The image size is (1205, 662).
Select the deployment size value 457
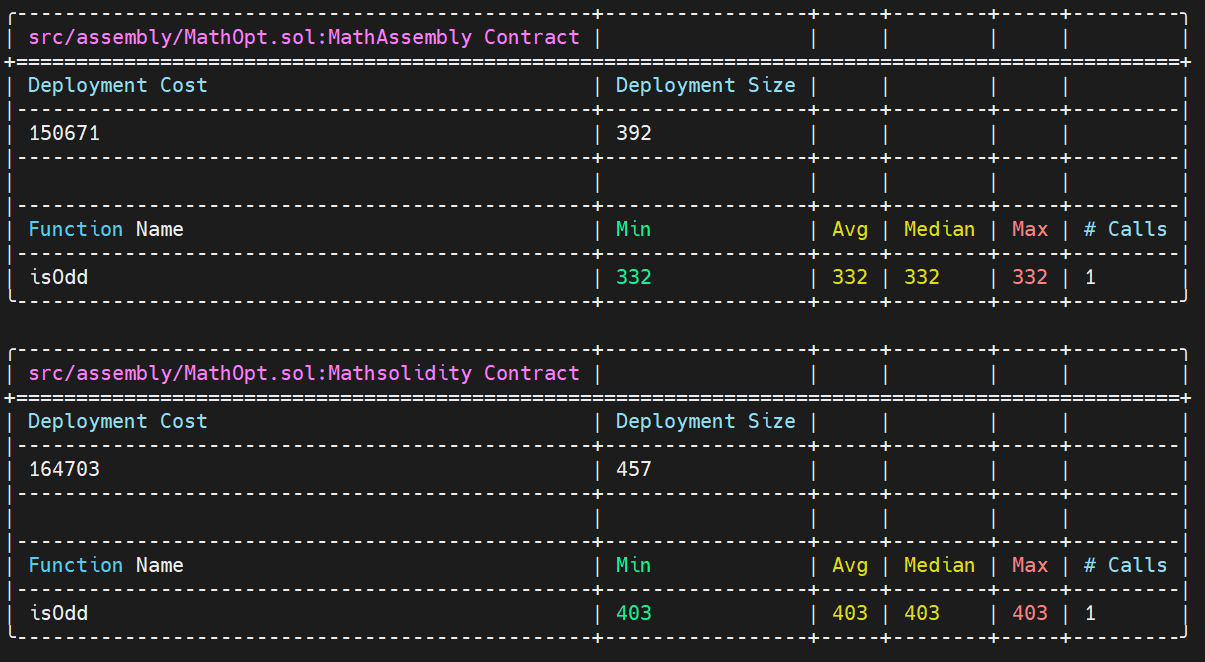click(634, 469)
